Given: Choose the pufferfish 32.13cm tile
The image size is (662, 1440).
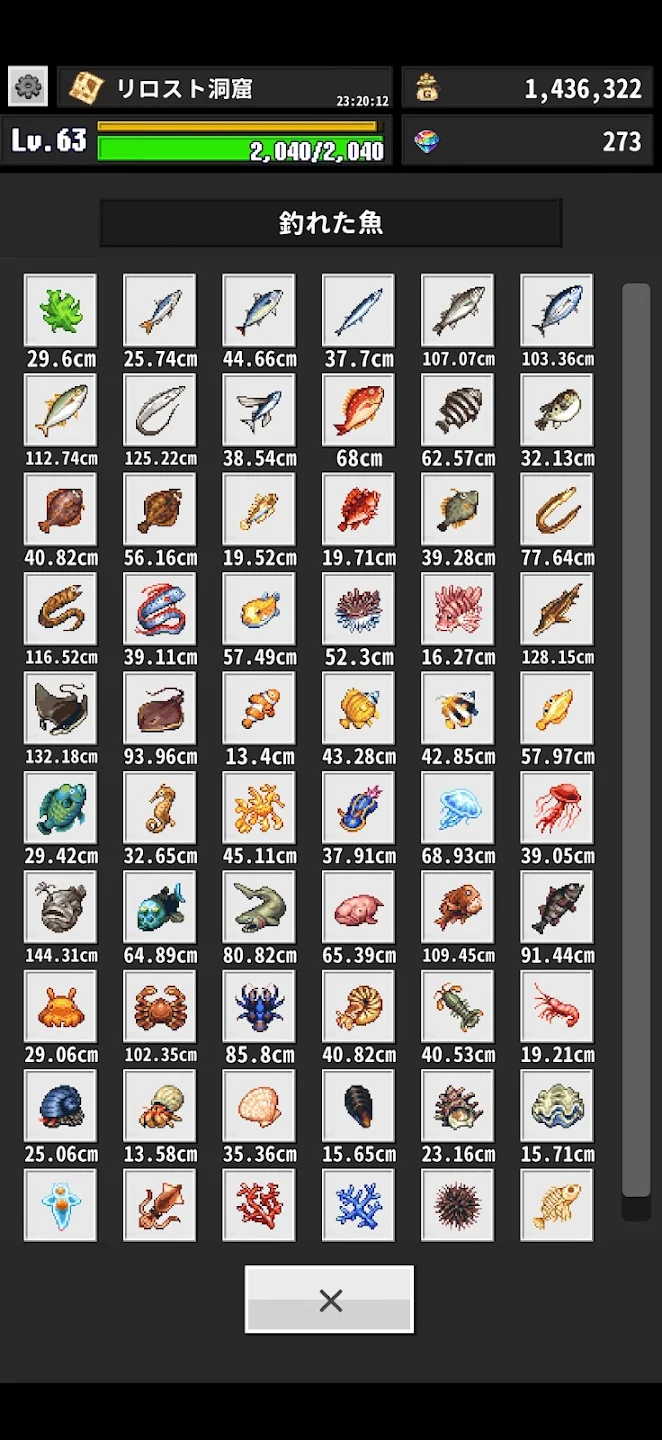Looking at the screenshot, I should (x=557, y=410).
